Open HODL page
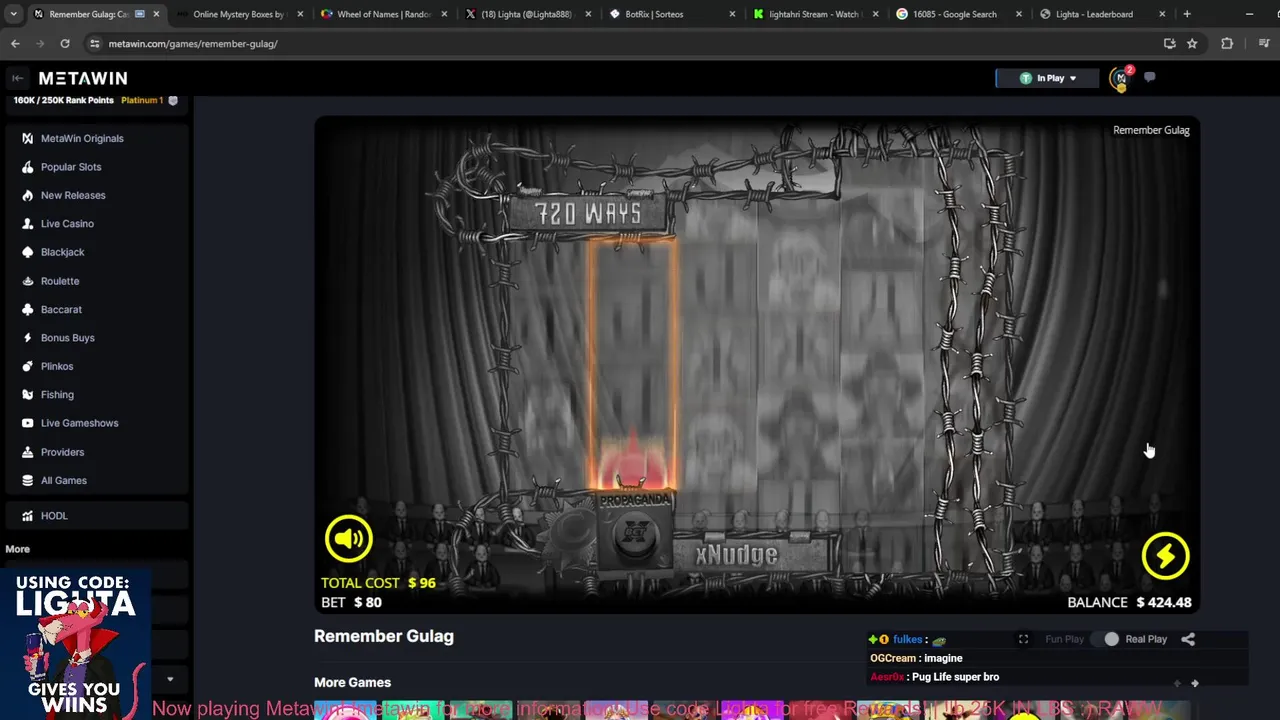1280x720 pixels. click(54, 516)
